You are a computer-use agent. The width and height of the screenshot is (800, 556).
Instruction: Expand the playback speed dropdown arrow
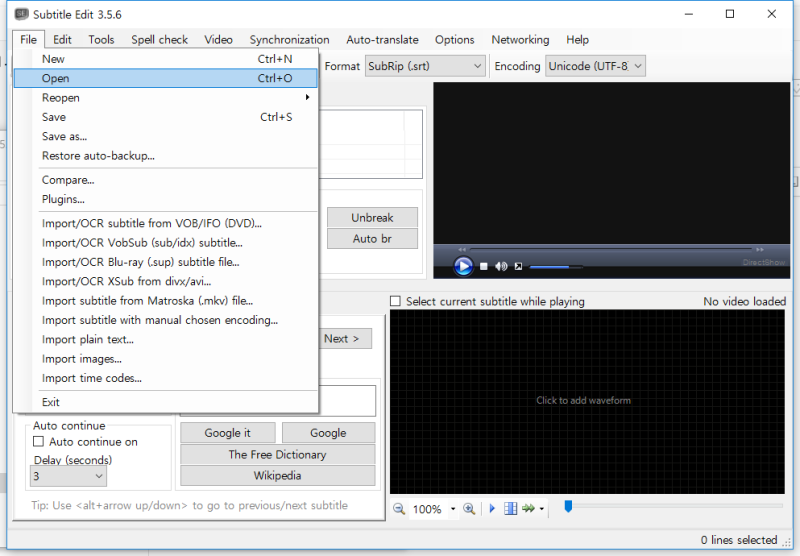pyautogui.click(x=541, y=509)
